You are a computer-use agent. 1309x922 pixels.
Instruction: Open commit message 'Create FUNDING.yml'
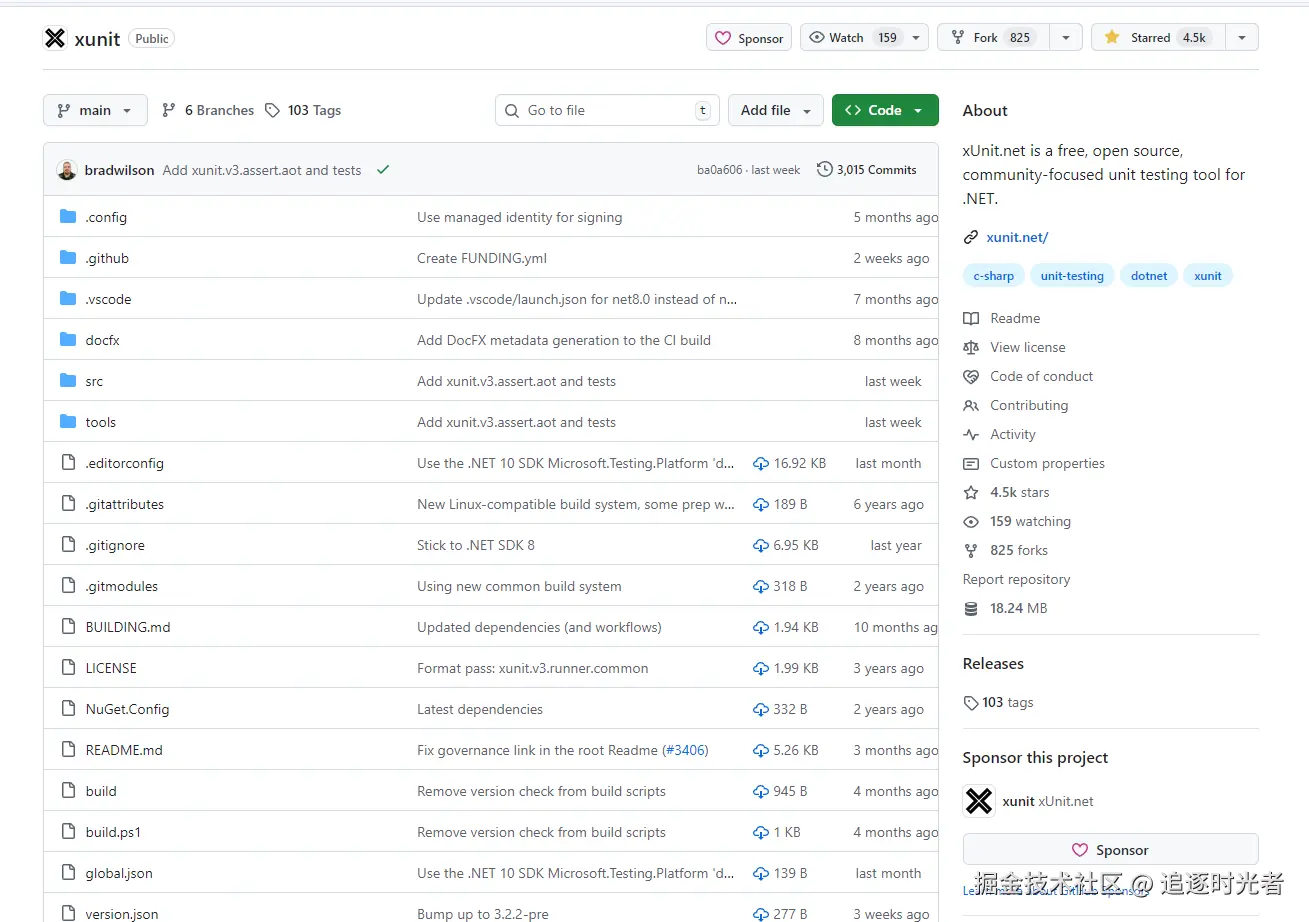tap(482, 258)
